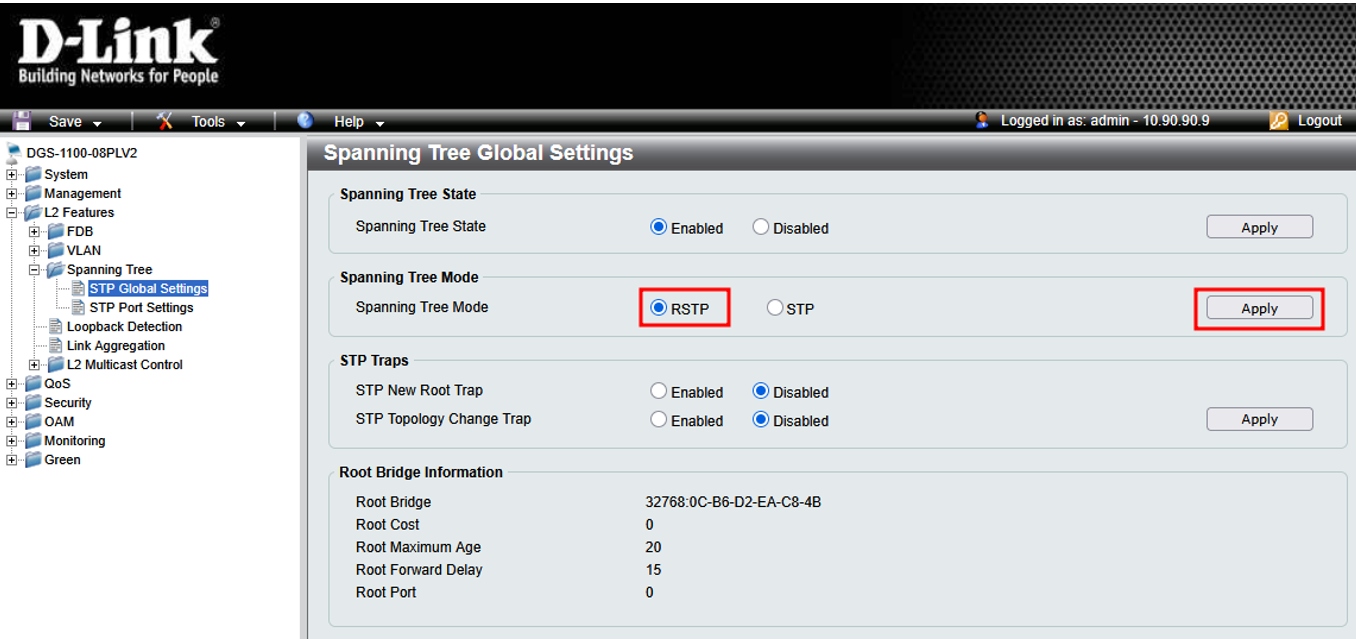Click the Tools wrench icon
Viewport: 1356px width, 639px height.
(166, 121)
